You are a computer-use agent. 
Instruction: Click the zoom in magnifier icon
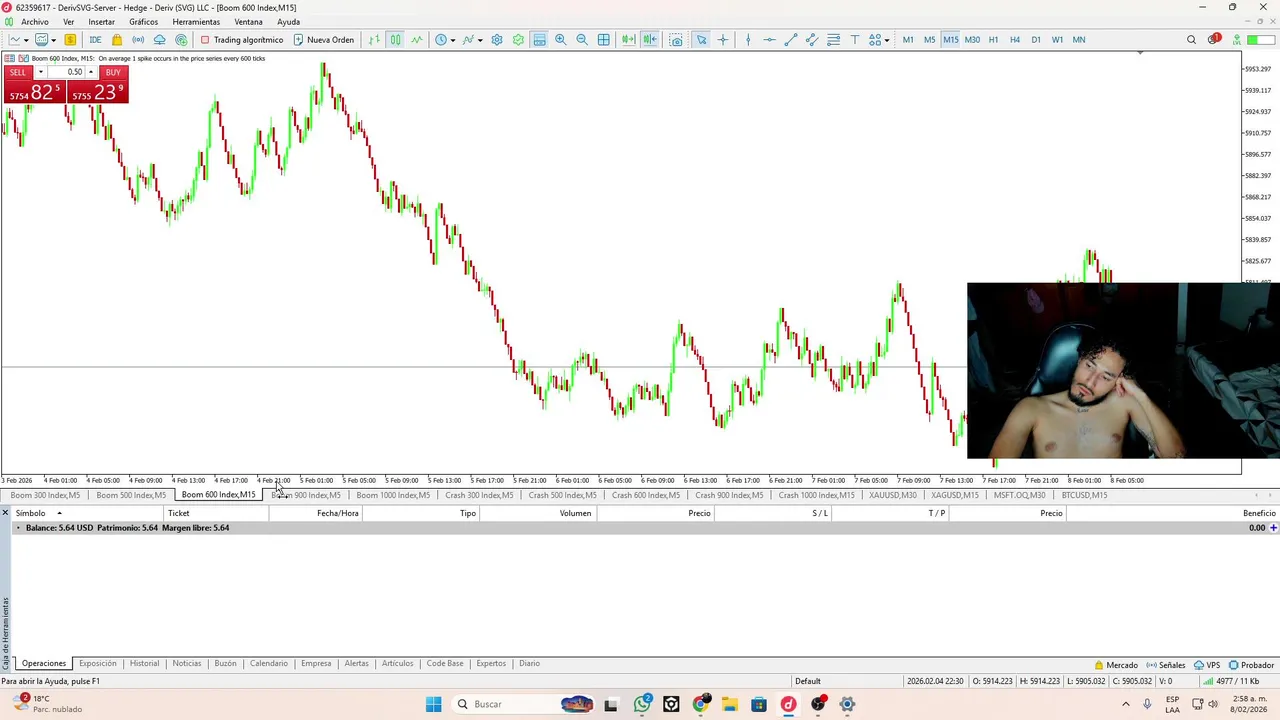pos(561,40)
